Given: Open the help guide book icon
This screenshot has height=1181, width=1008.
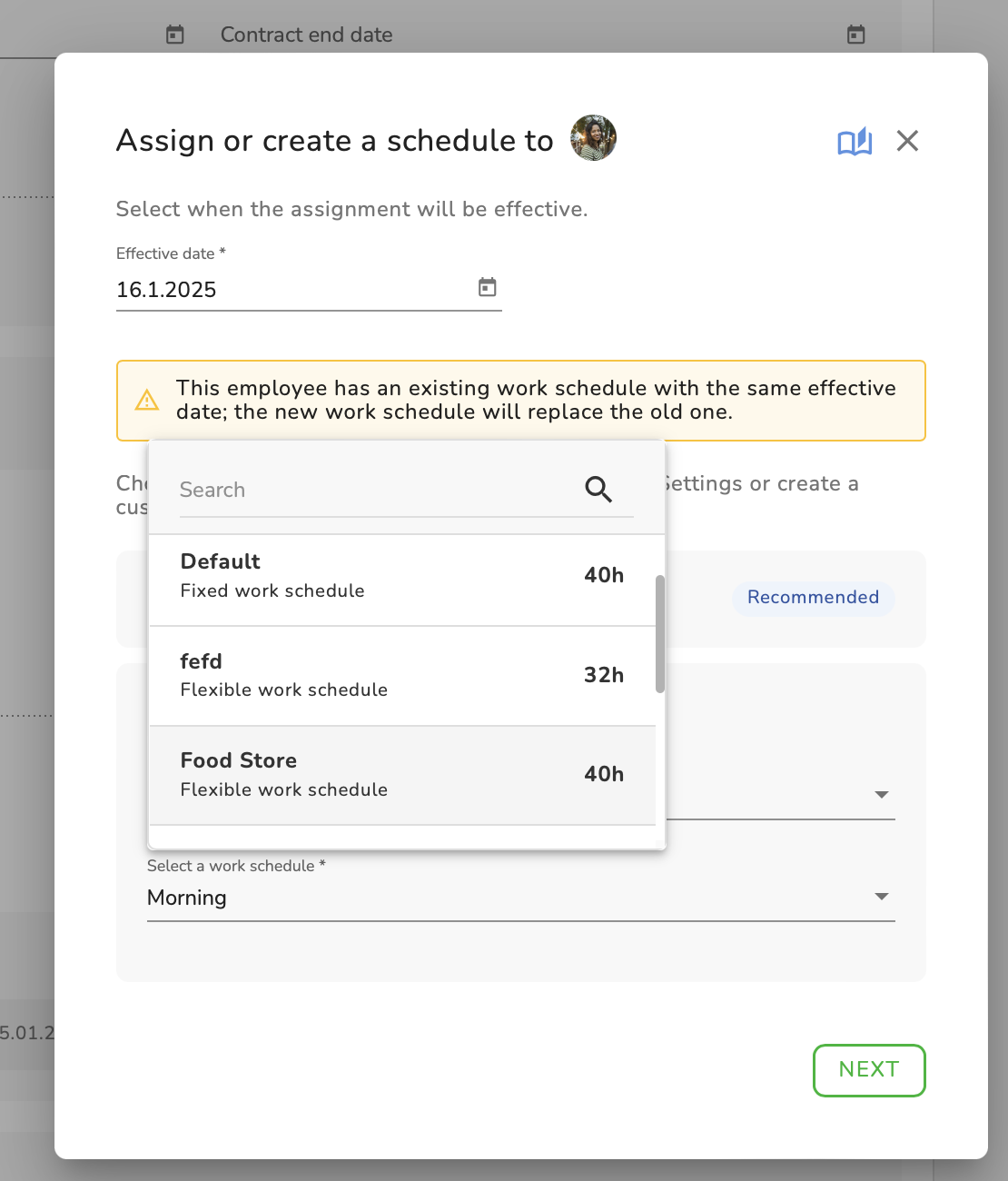Looking at the screenshot, I should point(855,142).
